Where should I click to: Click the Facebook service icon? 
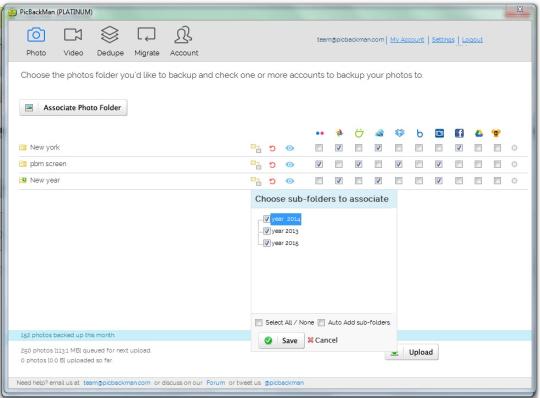pos(459,133)
